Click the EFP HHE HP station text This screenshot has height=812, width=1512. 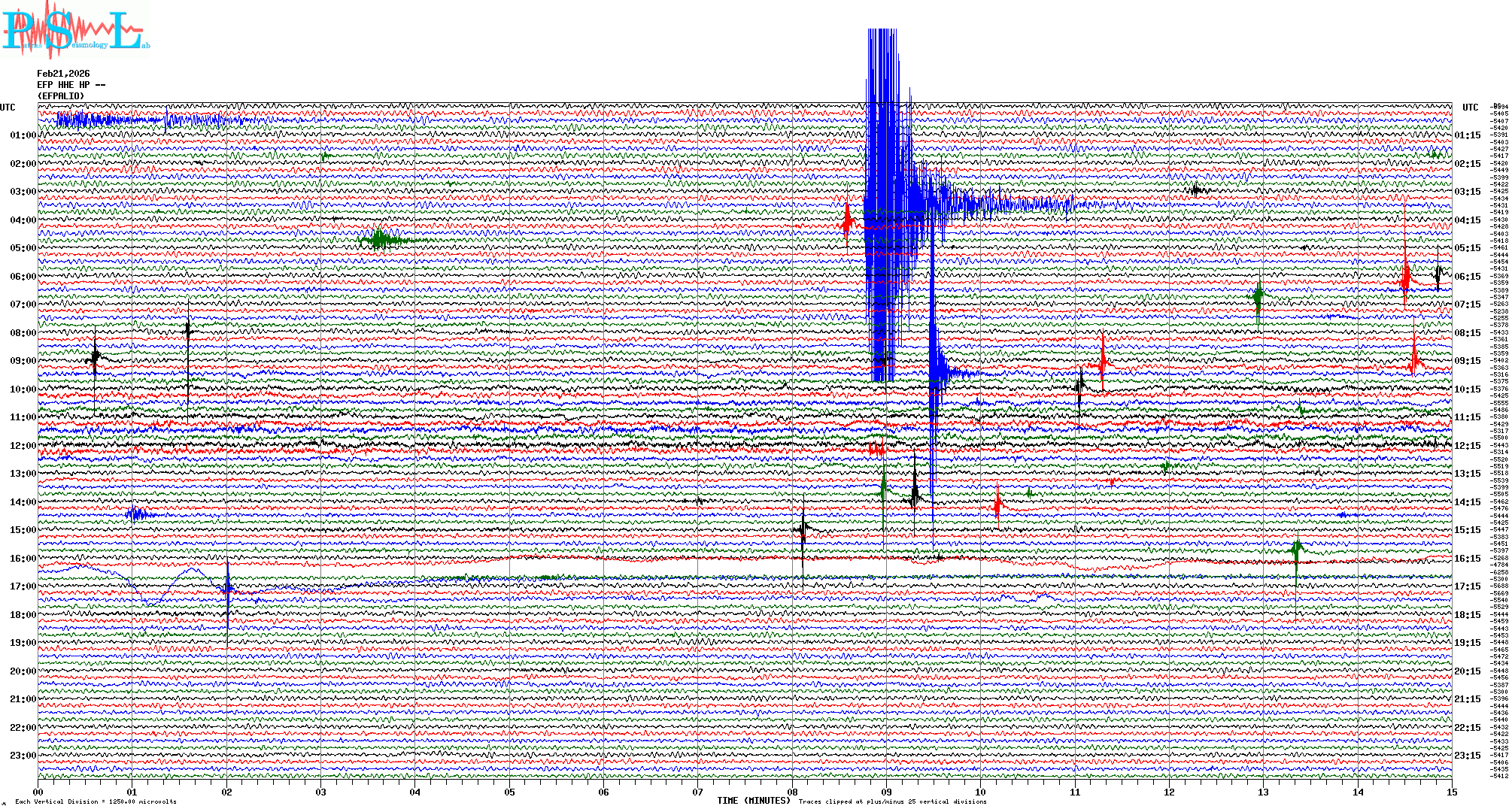tap(71, 85)
